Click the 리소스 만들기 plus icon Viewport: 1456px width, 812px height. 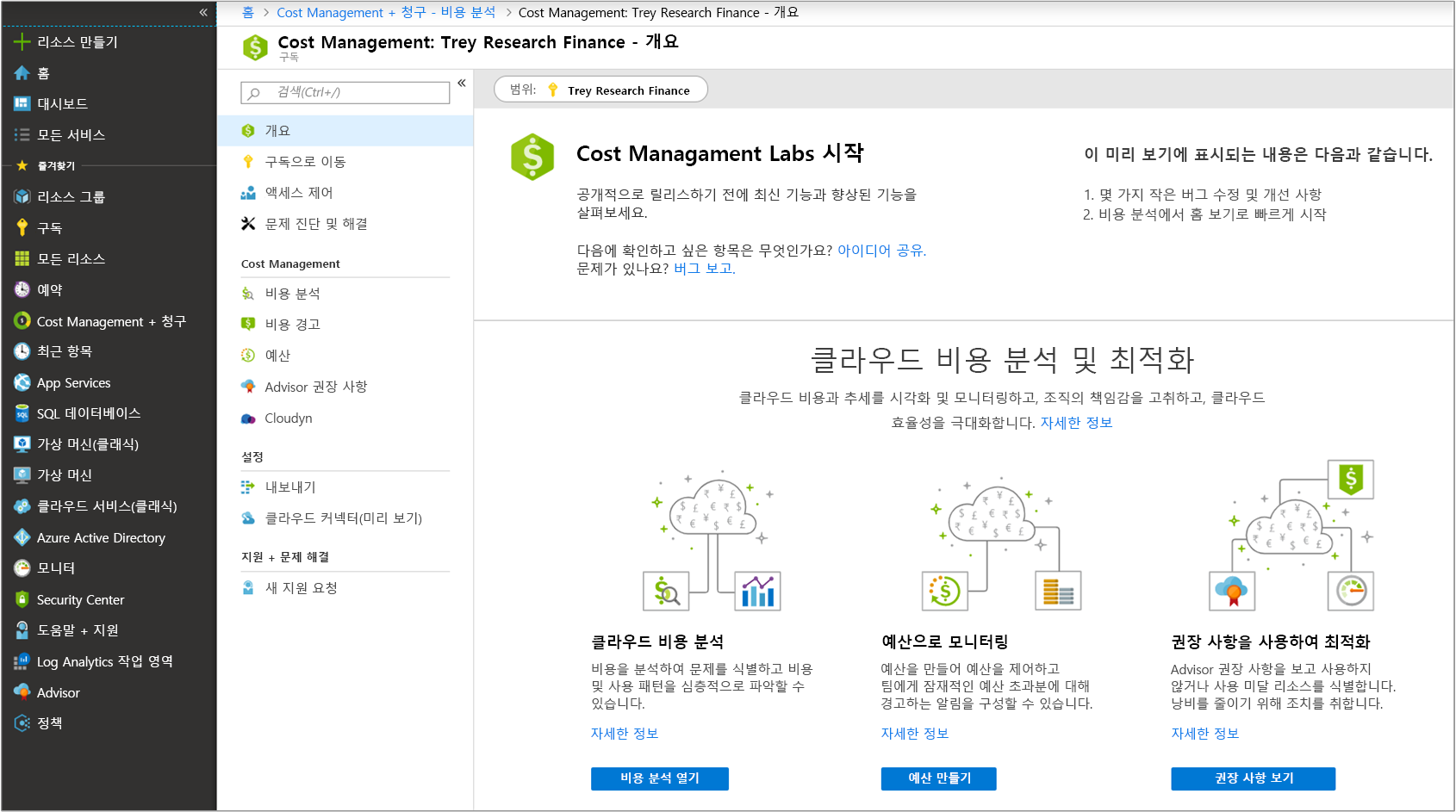tap(22, 41)
